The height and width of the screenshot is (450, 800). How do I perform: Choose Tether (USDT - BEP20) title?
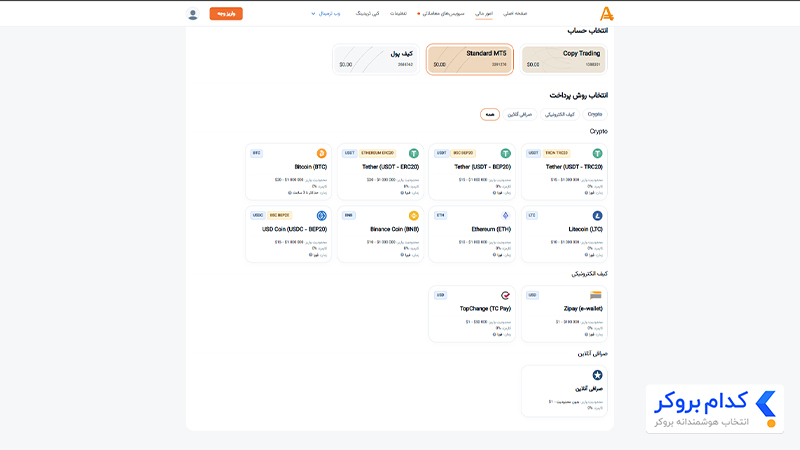click(x=482, y=167)
